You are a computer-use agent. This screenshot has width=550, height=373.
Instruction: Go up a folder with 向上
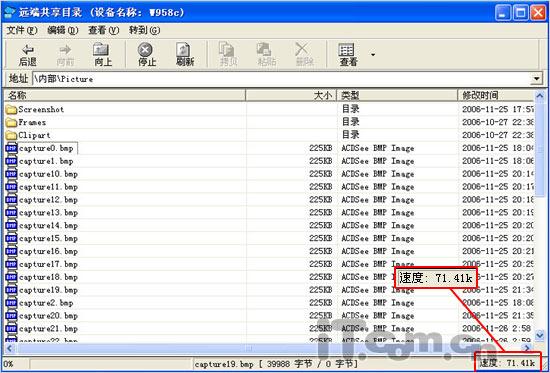click(x=103, y=55)
